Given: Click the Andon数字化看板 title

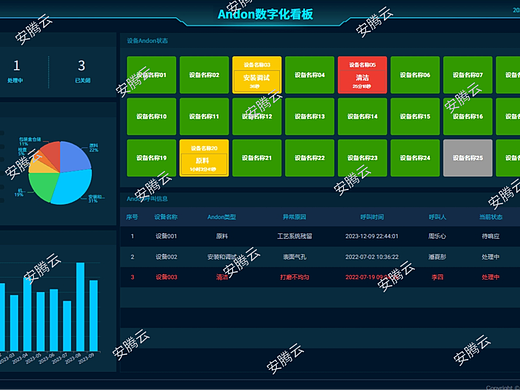Looking at the screenshot, I should [265, 14].
